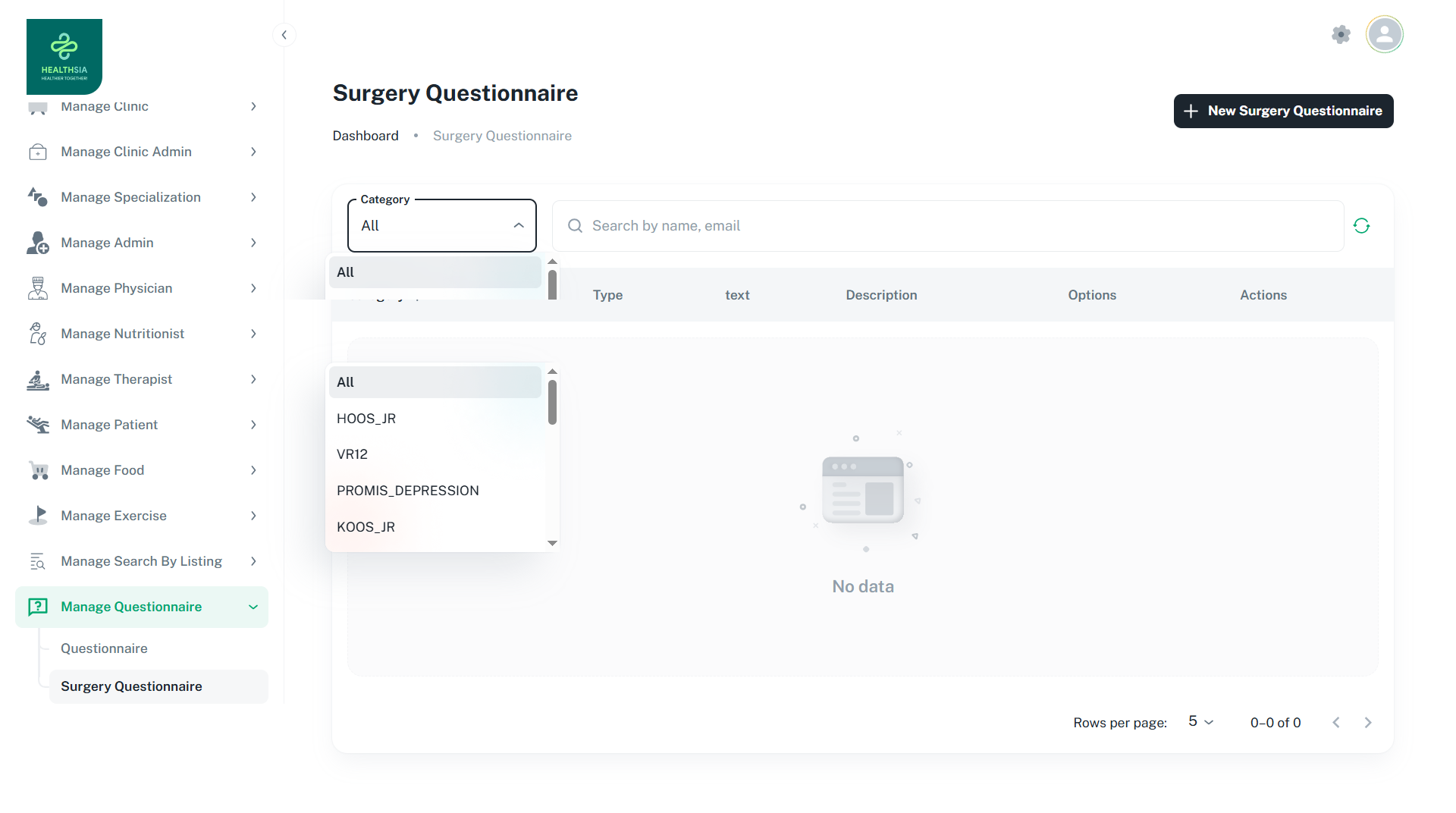
Task: Click the settings gear icon
Action: click(1341, 35)
